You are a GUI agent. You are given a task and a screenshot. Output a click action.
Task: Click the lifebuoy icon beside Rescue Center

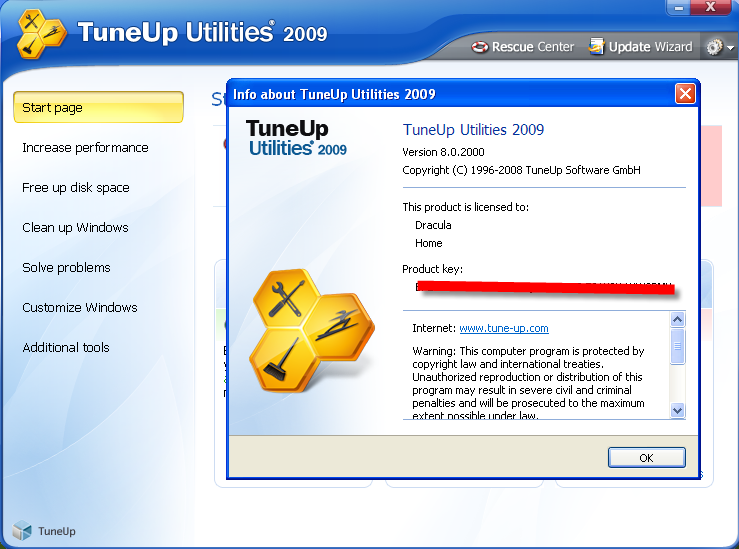[480, 47]
